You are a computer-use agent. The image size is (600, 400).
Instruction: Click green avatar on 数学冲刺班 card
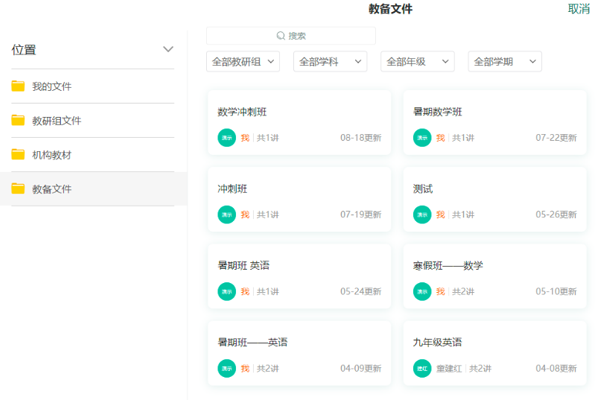pyautogui.click(x=226, y=137)
